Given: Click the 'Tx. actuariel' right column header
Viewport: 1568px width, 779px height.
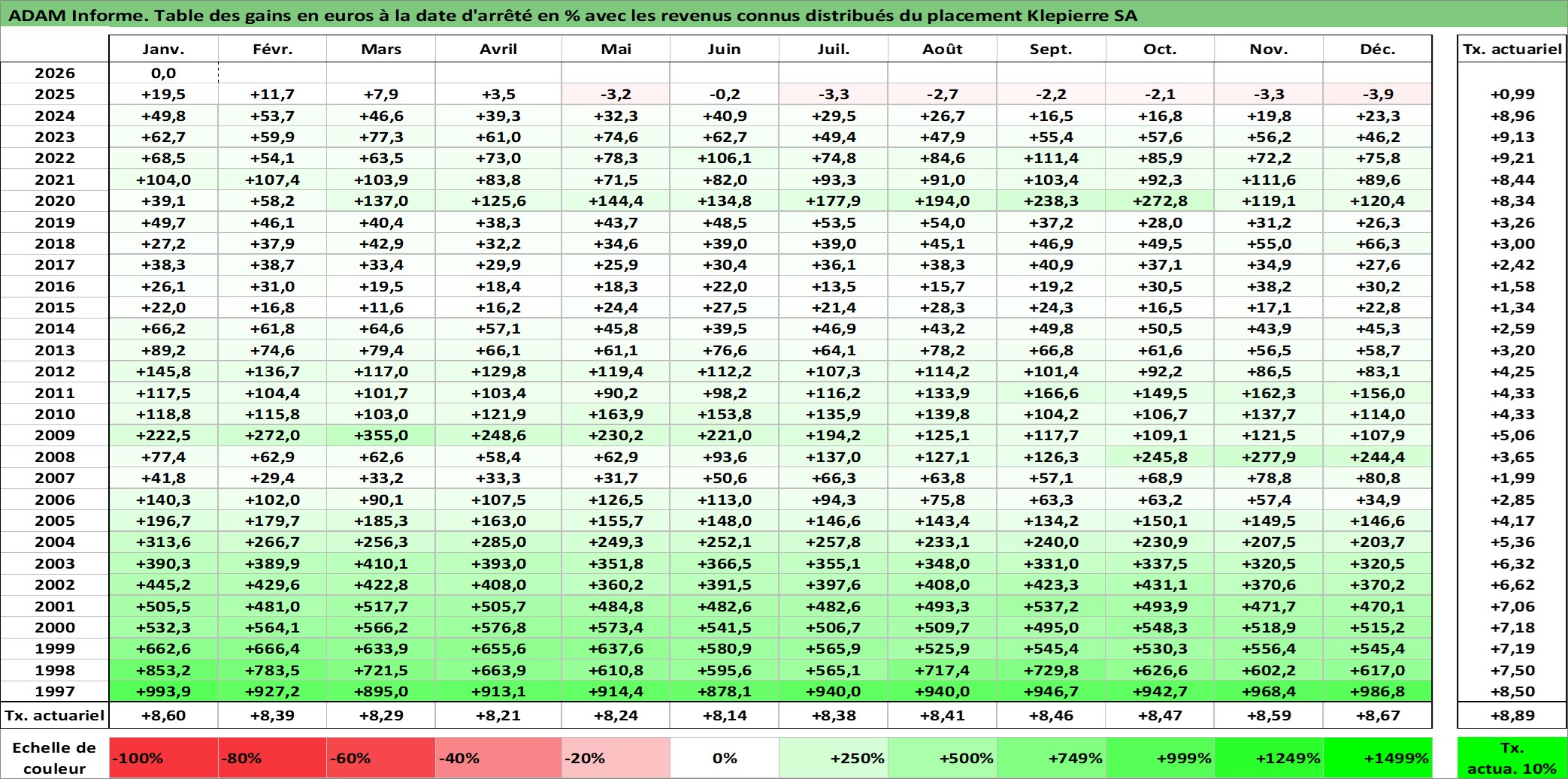Looking at the screenshot, I should click(1512, 49).
